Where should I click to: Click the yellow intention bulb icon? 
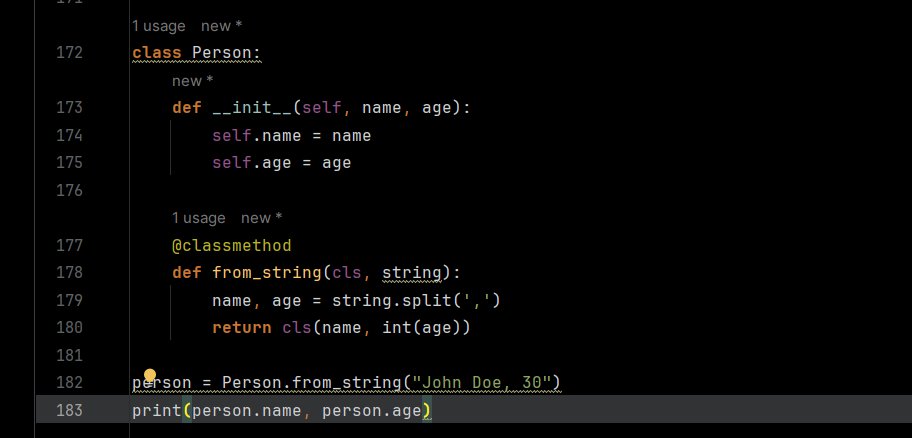coord(150,375)
